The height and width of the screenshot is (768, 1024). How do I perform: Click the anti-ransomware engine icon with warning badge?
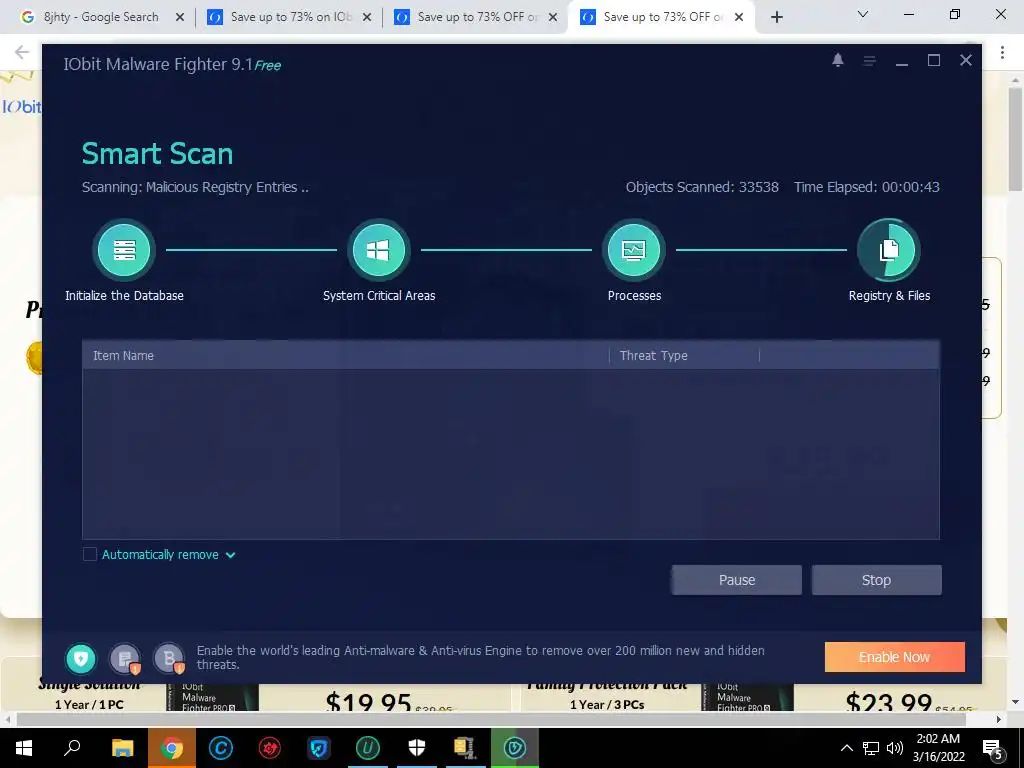pos(125,658)
